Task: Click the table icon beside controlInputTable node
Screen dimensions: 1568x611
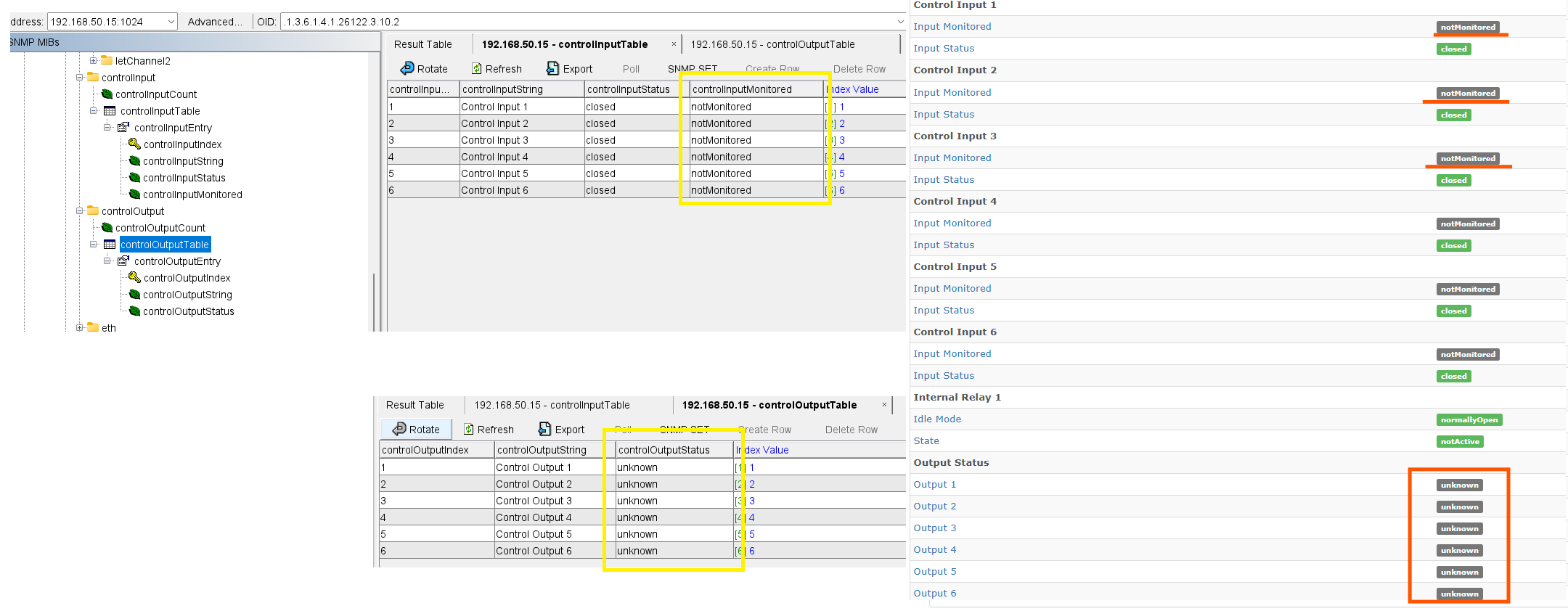Action: (x=110, y=111)
